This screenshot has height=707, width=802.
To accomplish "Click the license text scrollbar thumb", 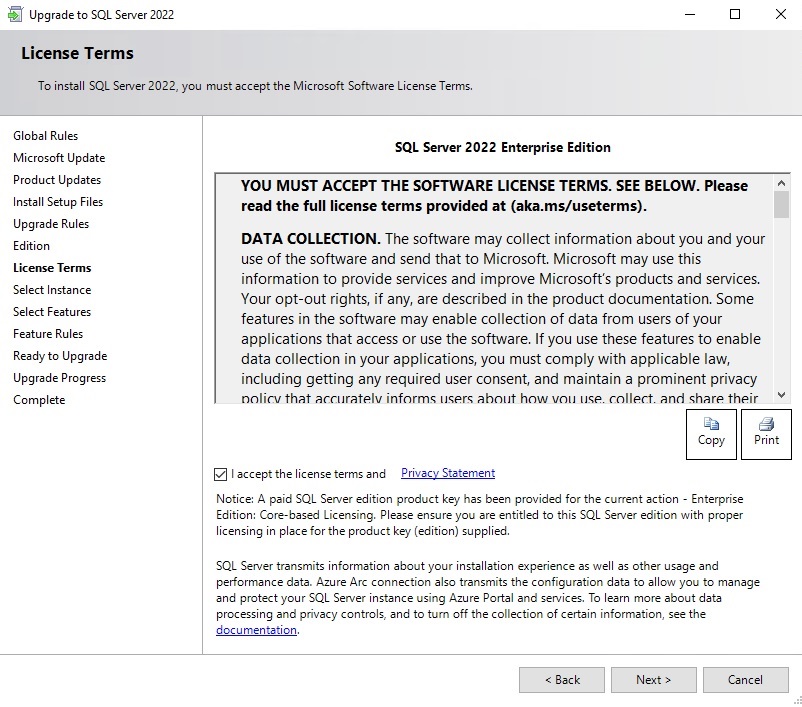I will click(x=781, y=204).
